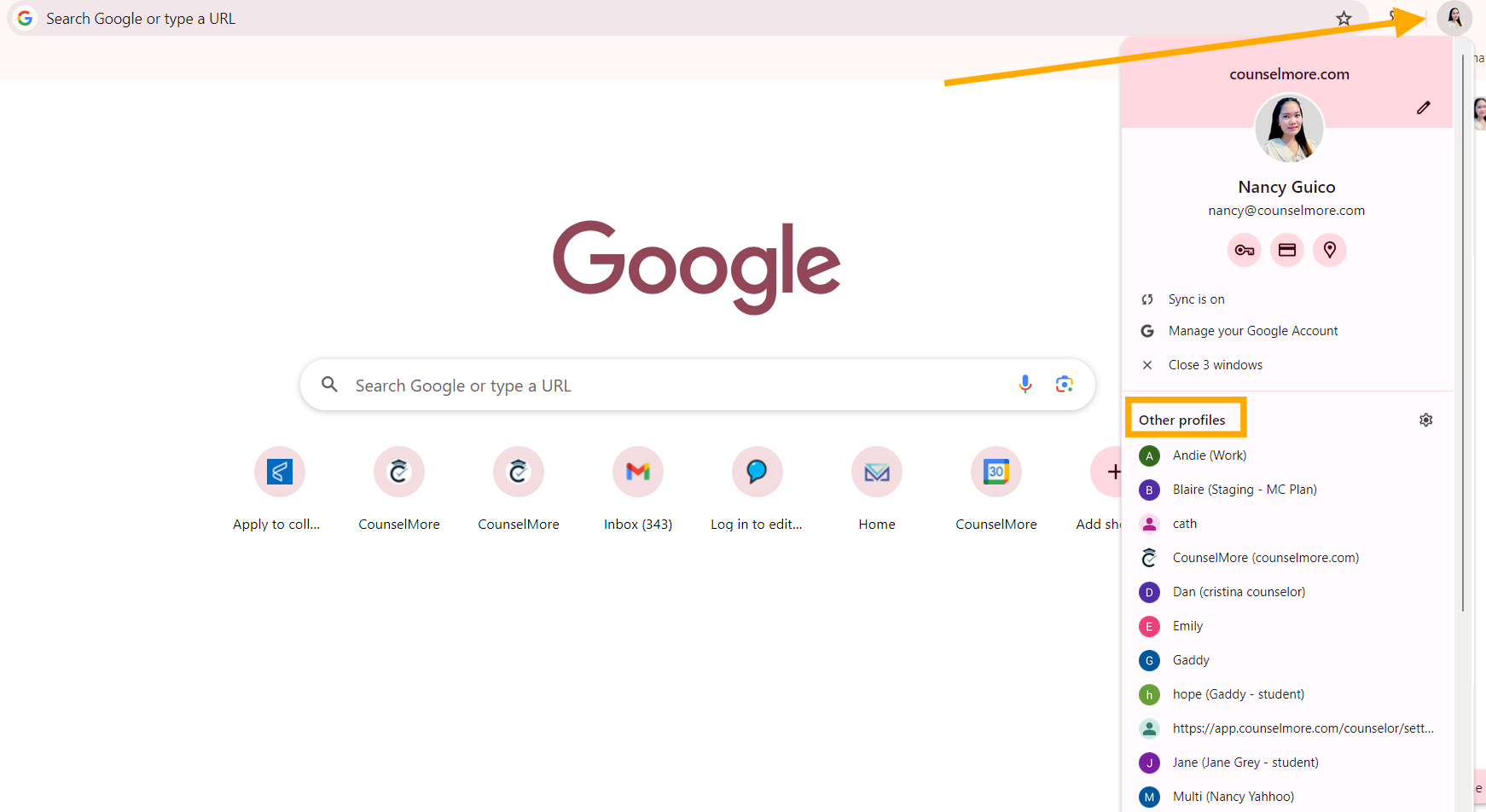Click the Nancy Guico name text

tap(1286, 187)
